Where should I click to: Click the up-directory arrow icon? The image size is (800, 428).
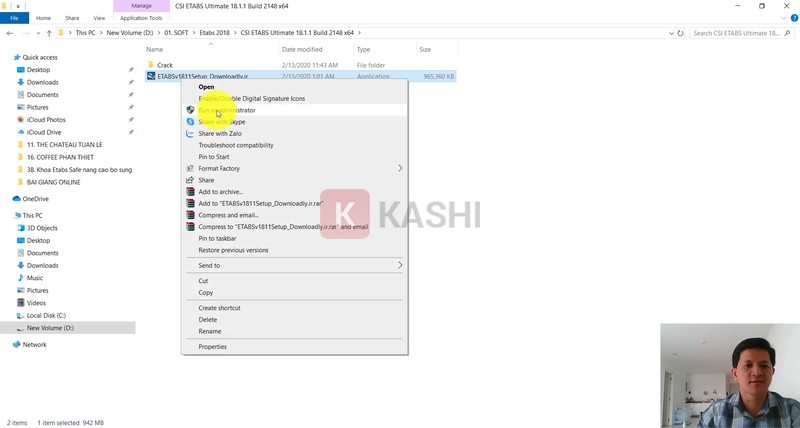click(49, 33)
